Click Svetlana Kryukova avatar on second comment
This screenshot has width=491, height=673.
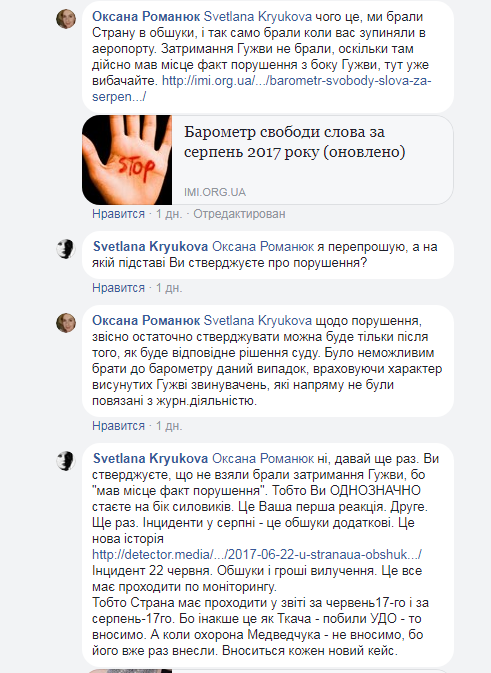66,249
